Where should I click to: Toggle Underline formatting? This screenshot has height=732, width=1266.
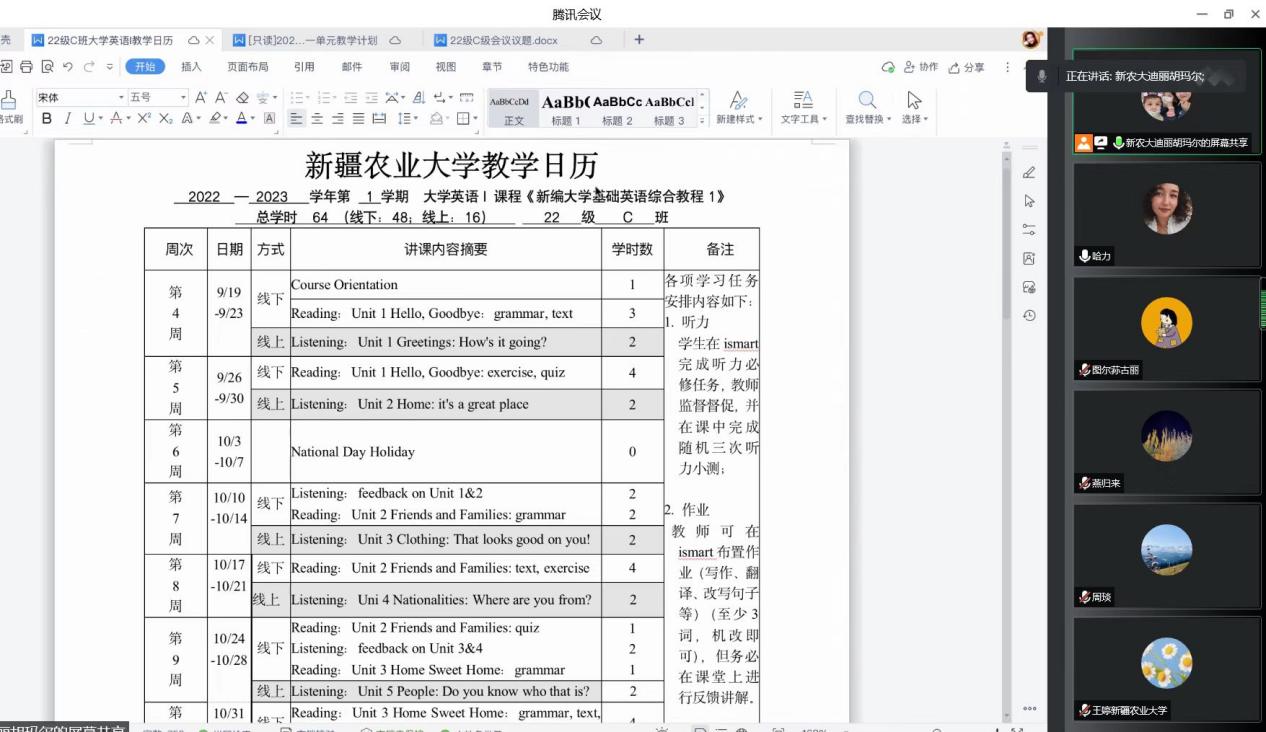[x=89, y=119]
